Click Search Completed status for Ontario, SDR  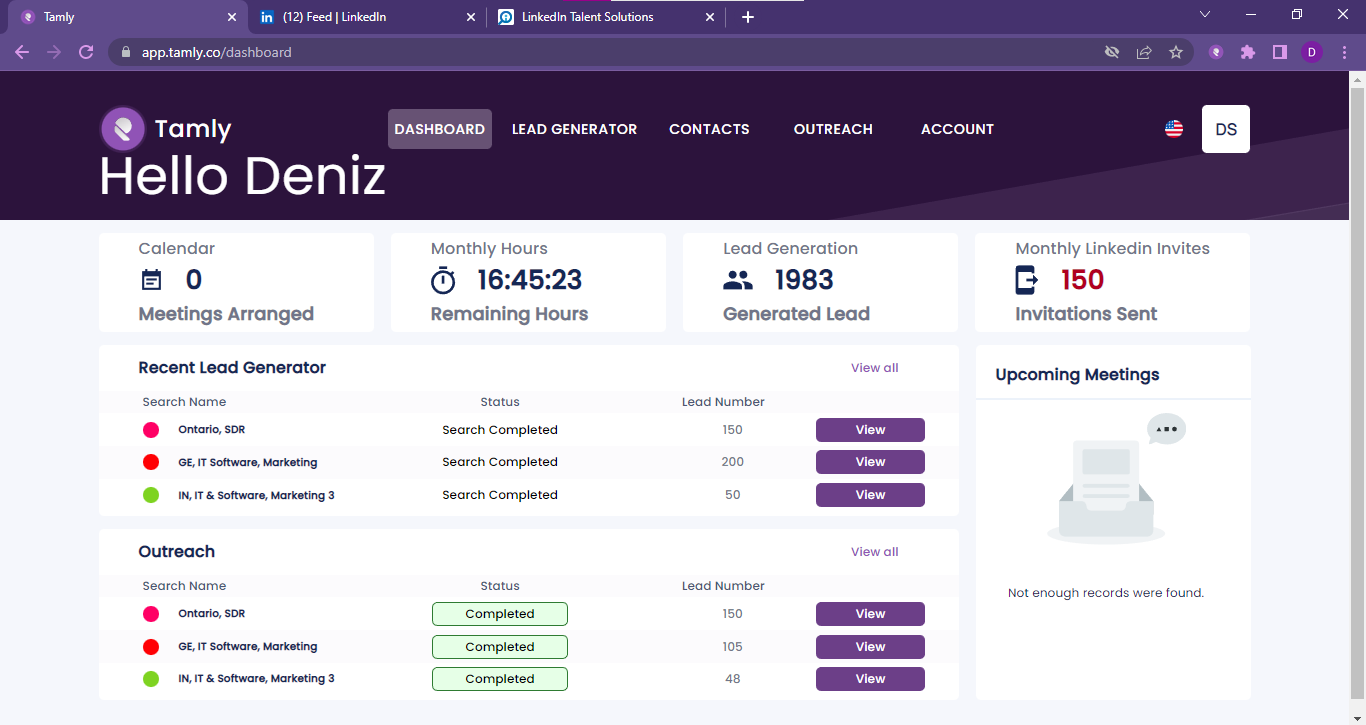click(500, 430)
